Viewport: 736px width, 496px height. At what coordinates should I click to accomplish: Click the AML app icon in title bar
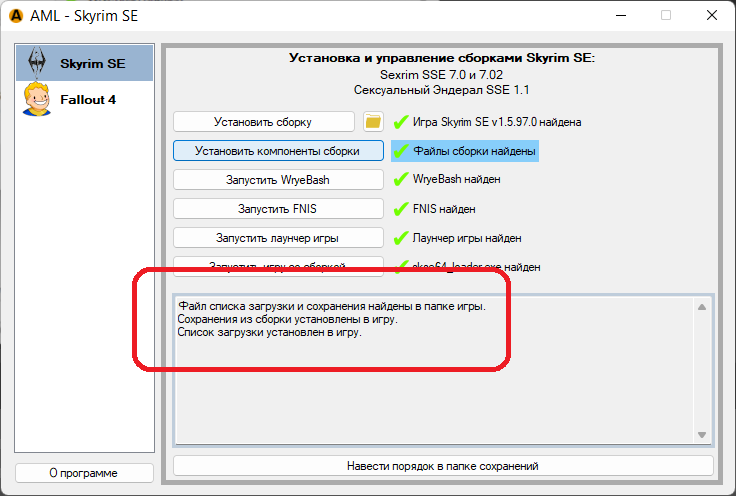[17, 15]
